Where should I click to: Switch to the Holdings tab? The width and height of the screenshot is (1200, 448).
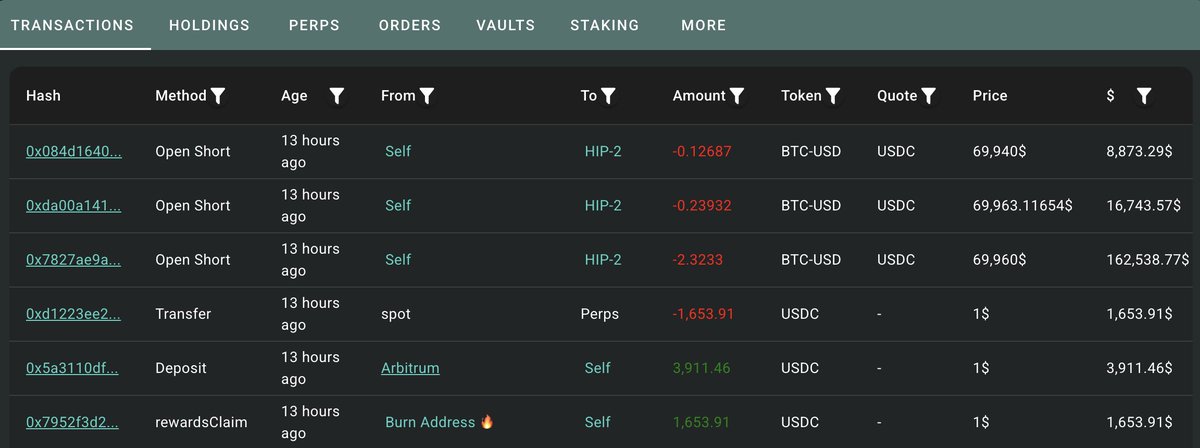[209, 25]
